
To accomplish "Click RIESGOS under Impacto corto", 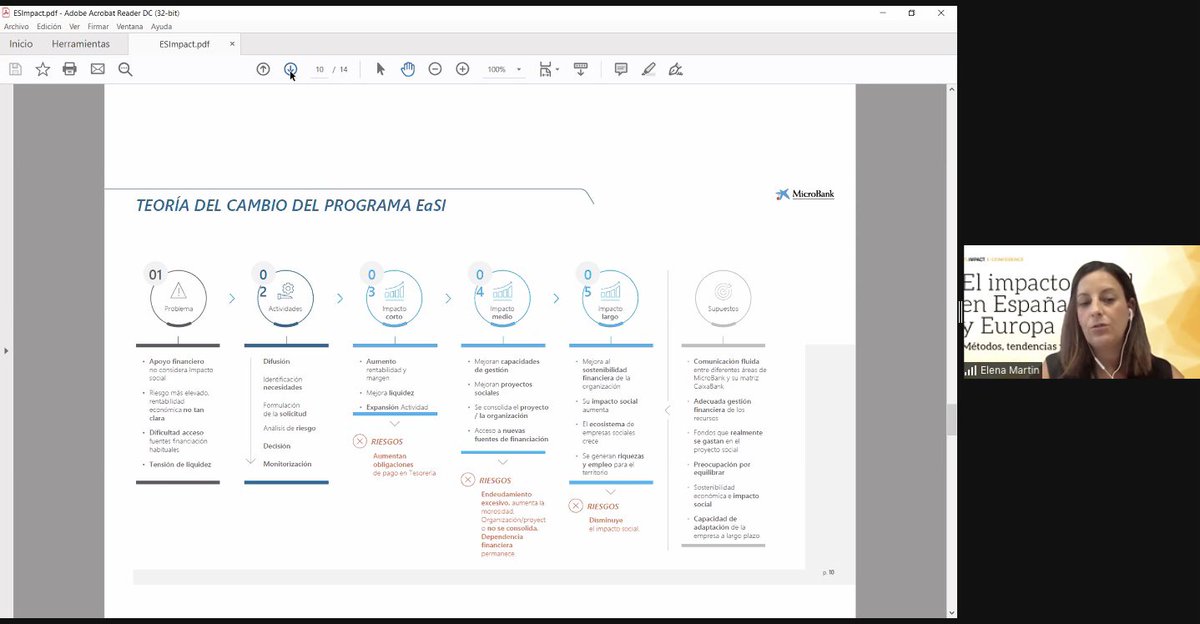I will [387, 441].
